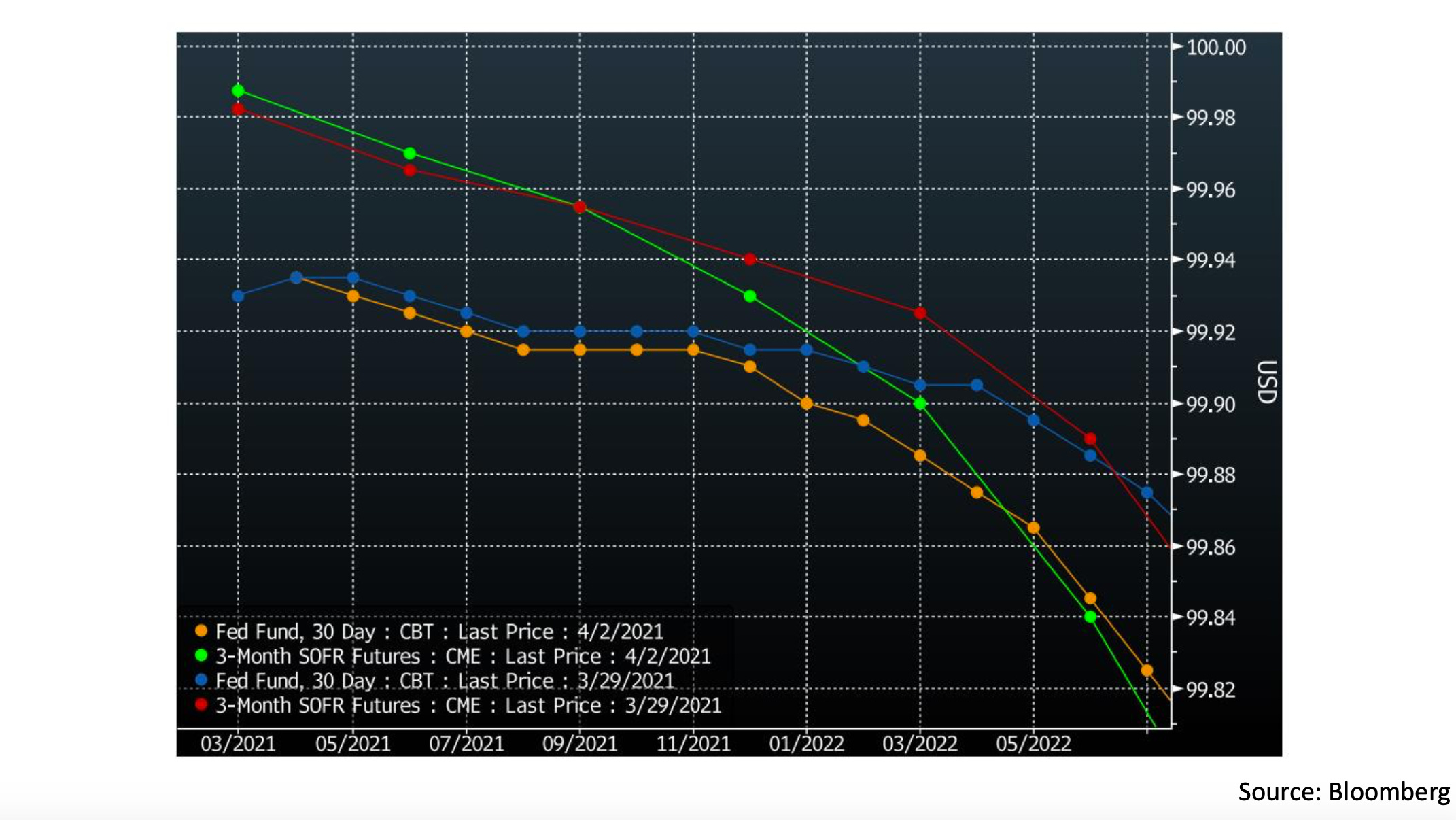This screenshot has width=1456, height=820.
Task: Click the red data point at 03/2021
Action: pyautogui.click(x=238, y=109)
